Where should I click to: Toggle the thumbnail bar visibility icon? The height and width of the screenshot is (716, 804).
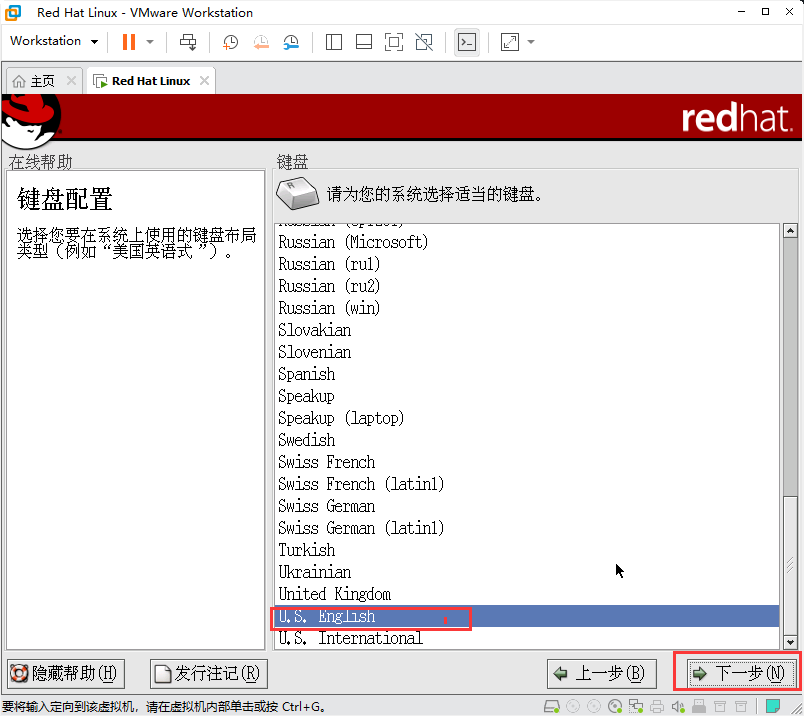pos(363,41)
